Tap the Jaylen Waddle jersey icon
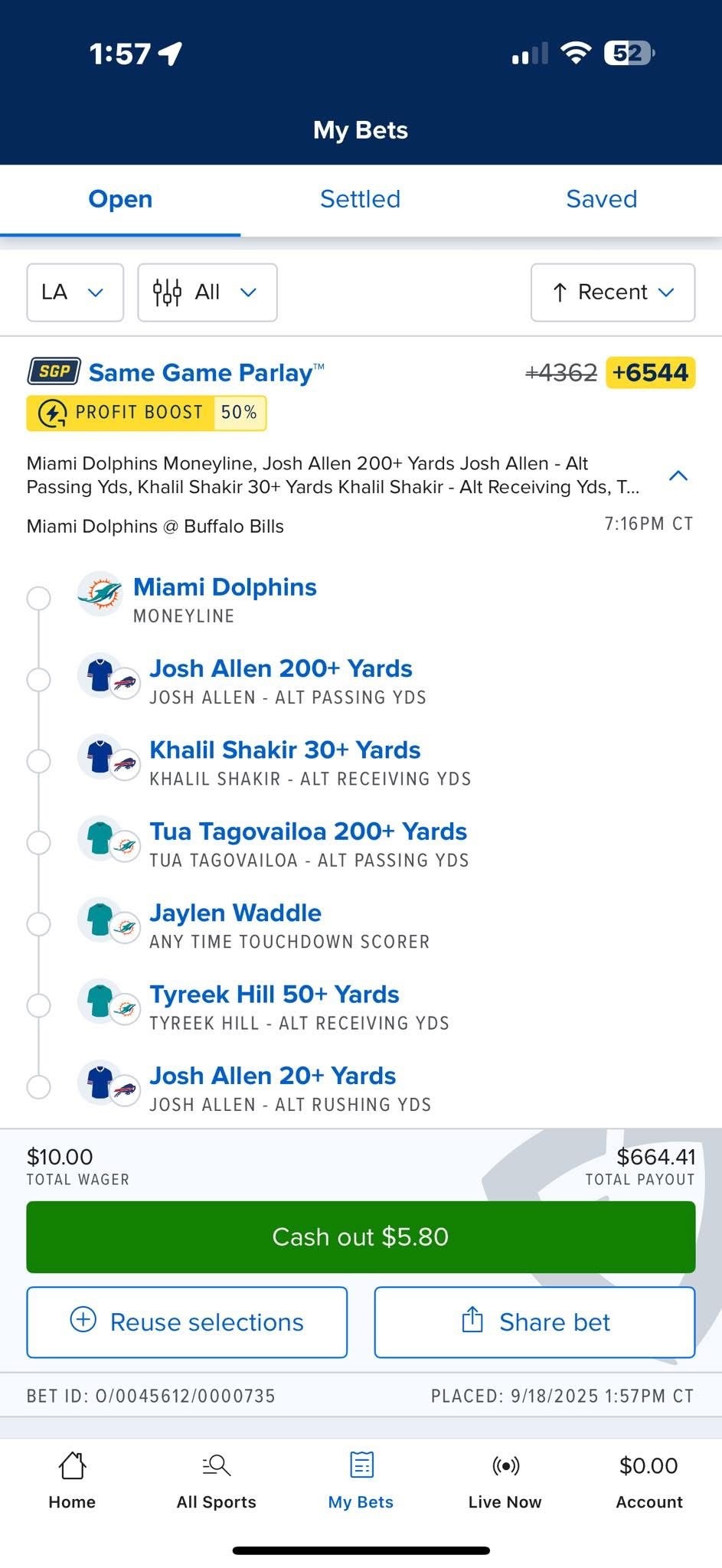The image size is (722, 1568). coord(100,919)
